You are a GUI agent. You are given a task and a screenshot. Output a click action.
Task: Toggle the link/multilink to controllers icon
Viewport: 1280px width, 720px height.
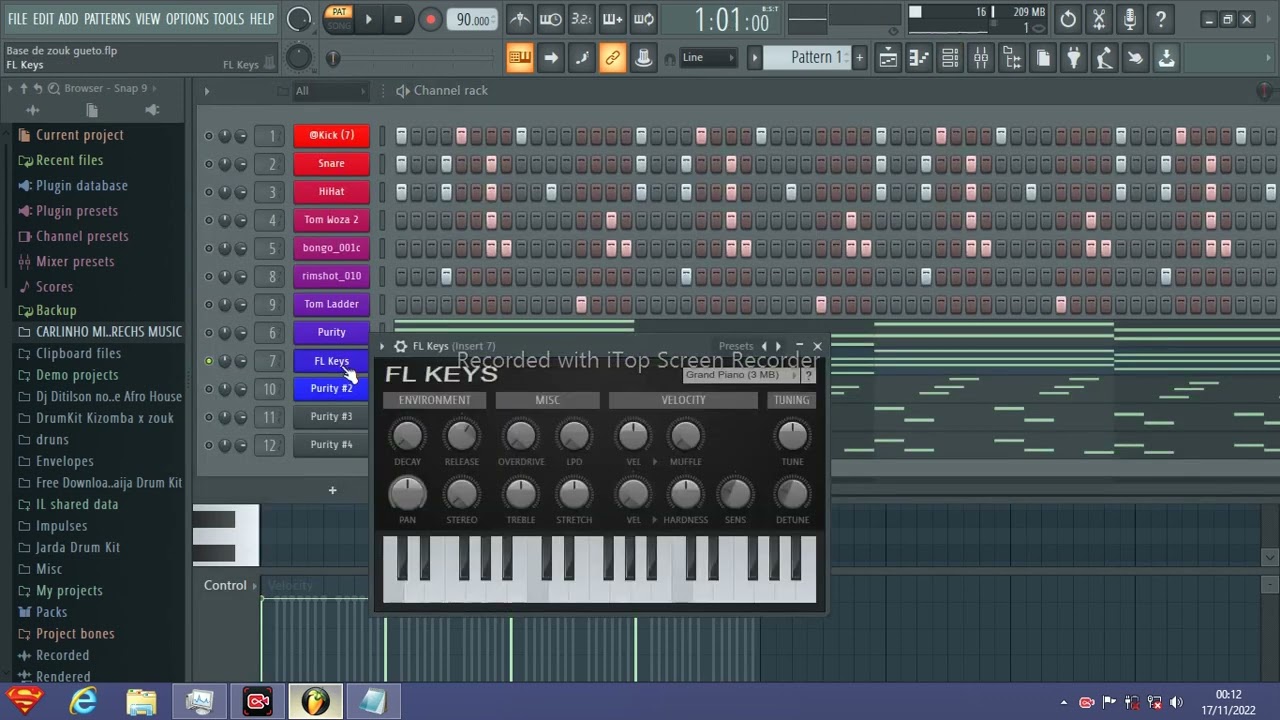[x=613, y=58]
